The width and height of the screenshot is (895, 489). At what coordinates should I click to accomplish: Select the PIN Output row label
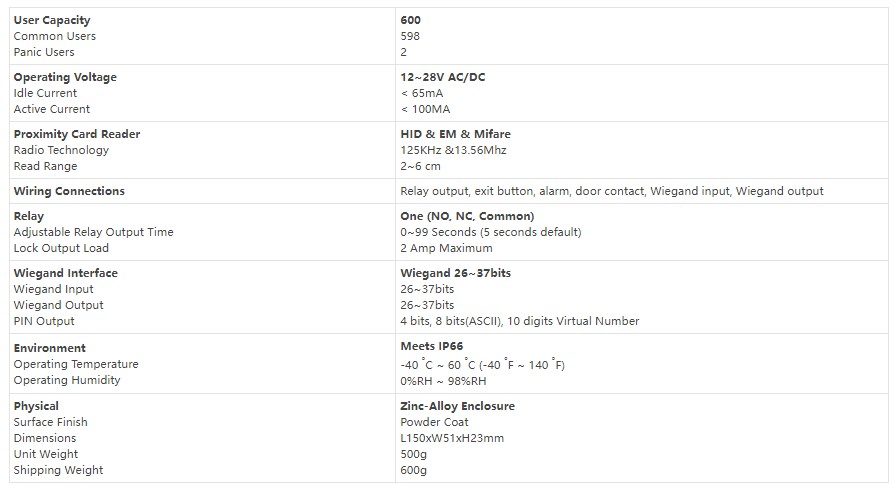click(x=44, y=321)
